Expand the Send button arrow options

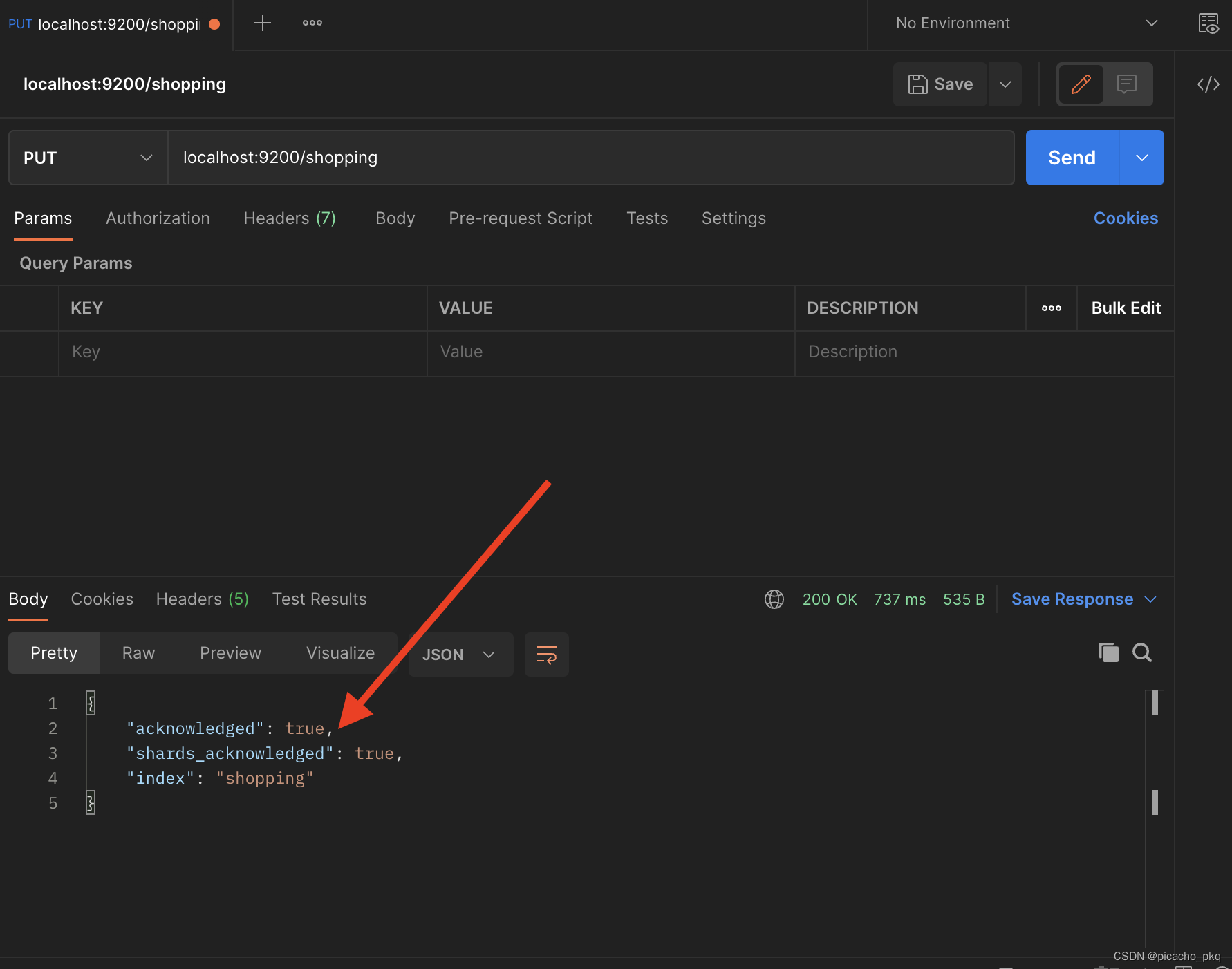(x=1141, y=158)
